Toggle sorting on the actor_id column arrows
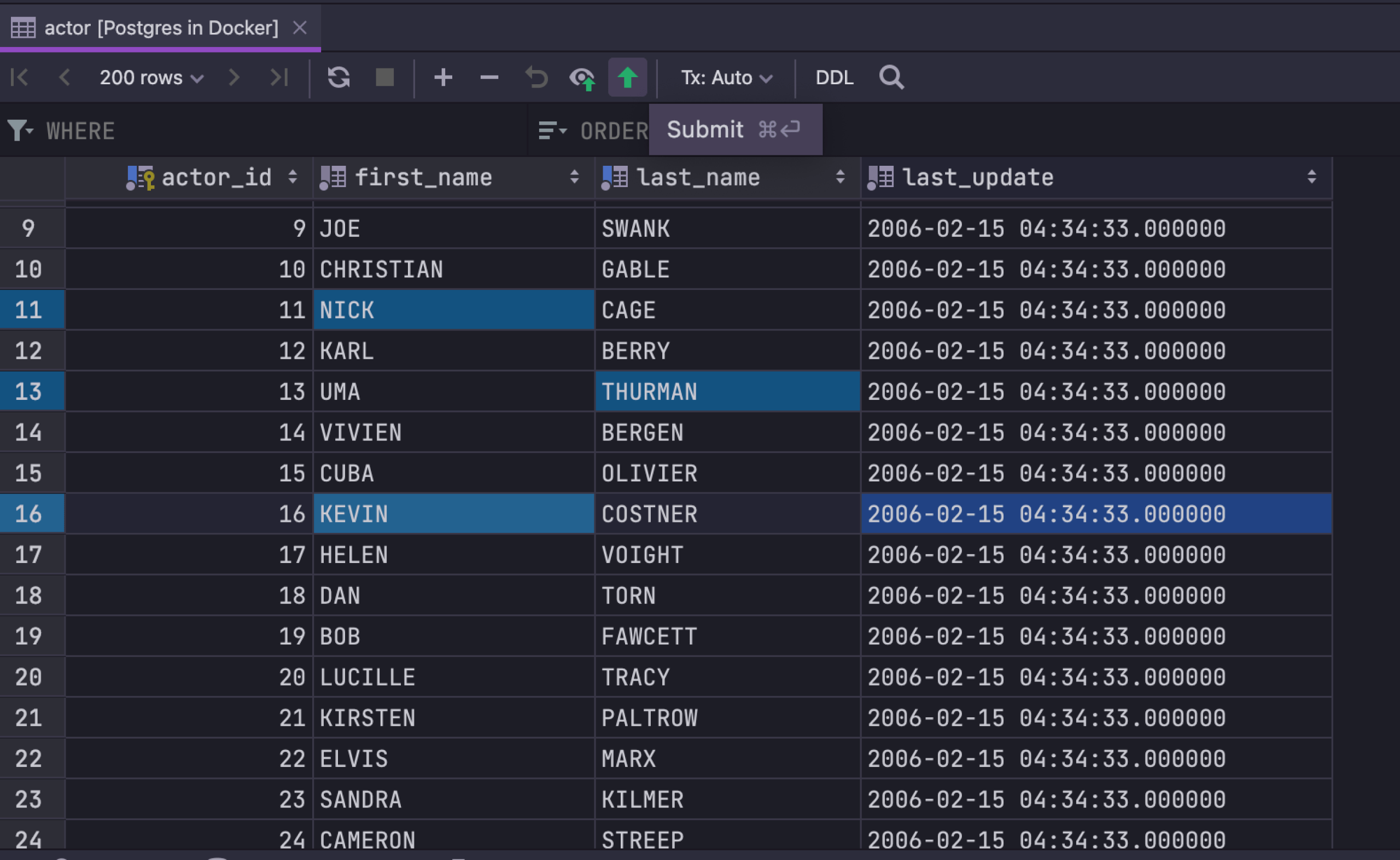The width and height of the screenshot is (1400, 860). pos(292,177)
